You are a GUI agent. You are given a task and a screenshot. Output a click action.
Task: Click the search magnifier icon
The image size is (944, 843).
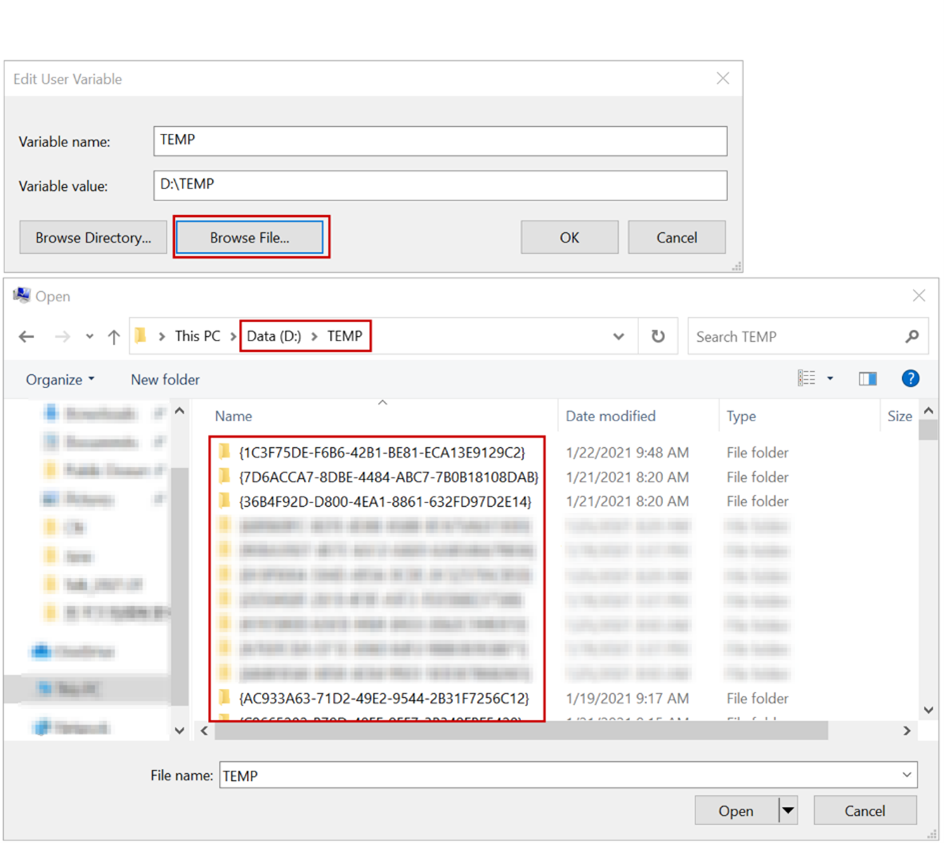click(x=912, y=337)
